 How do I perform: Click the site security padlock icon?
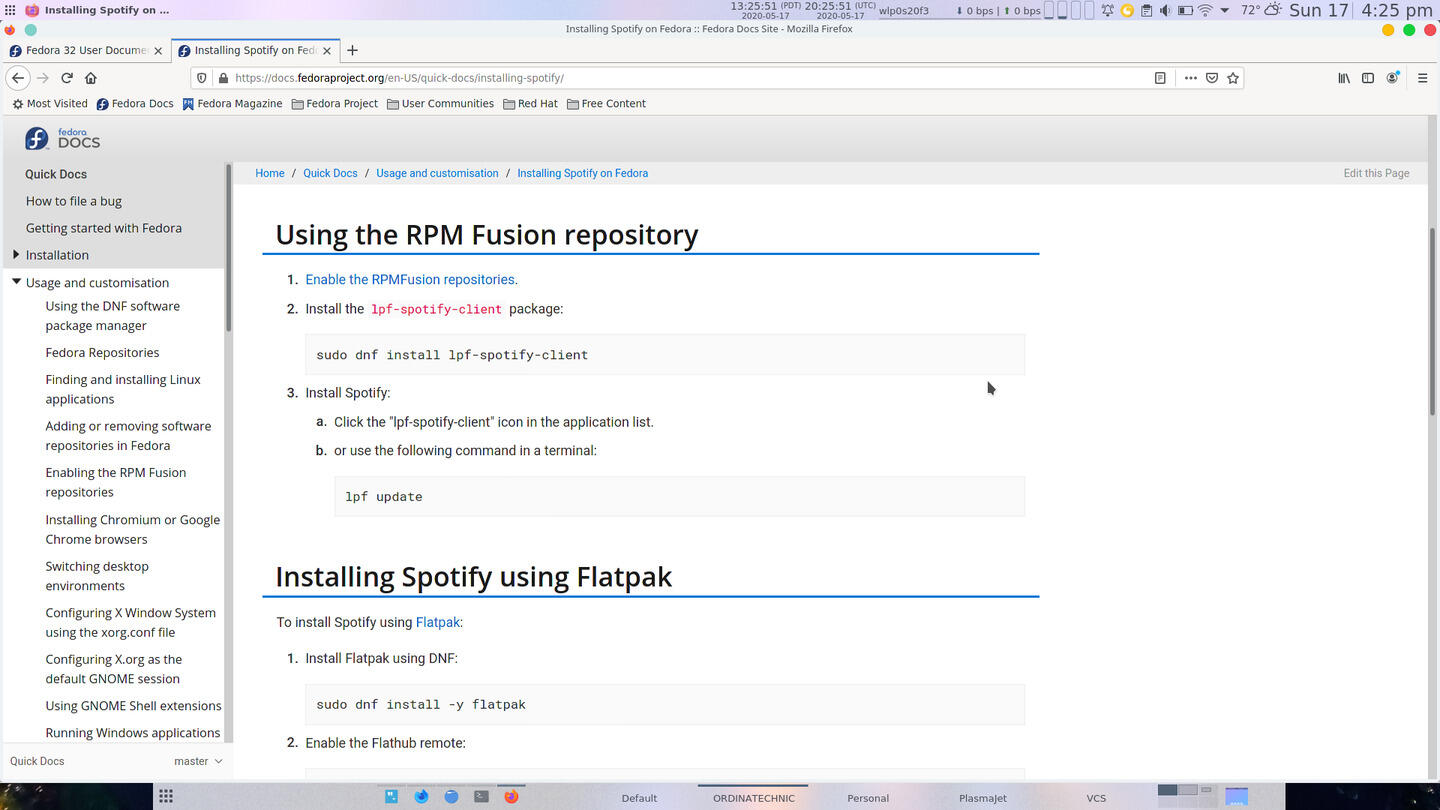tap(223, 78)
